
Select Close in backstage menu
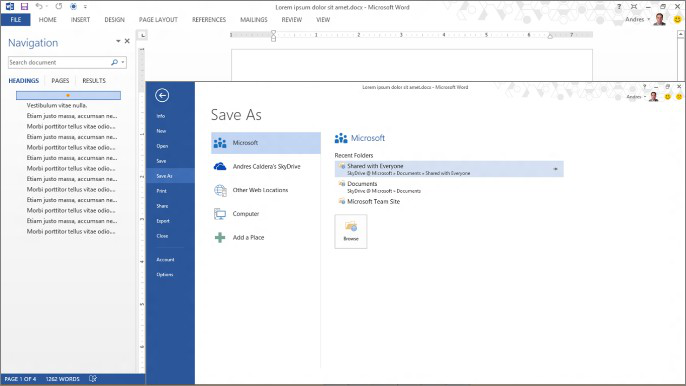[x=162, y=236]
